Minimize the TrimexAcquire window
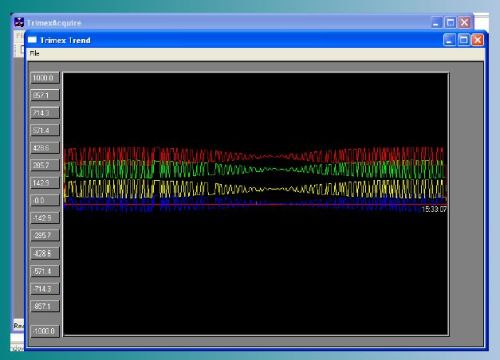 click(436, 23)
